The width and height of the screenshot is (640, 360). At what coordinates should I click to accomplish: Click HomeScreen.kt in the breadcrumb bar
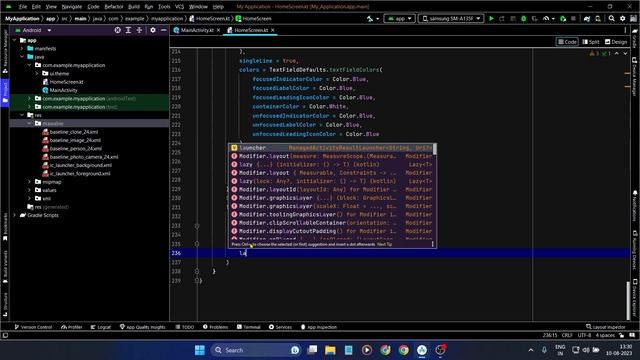(210, 18)
